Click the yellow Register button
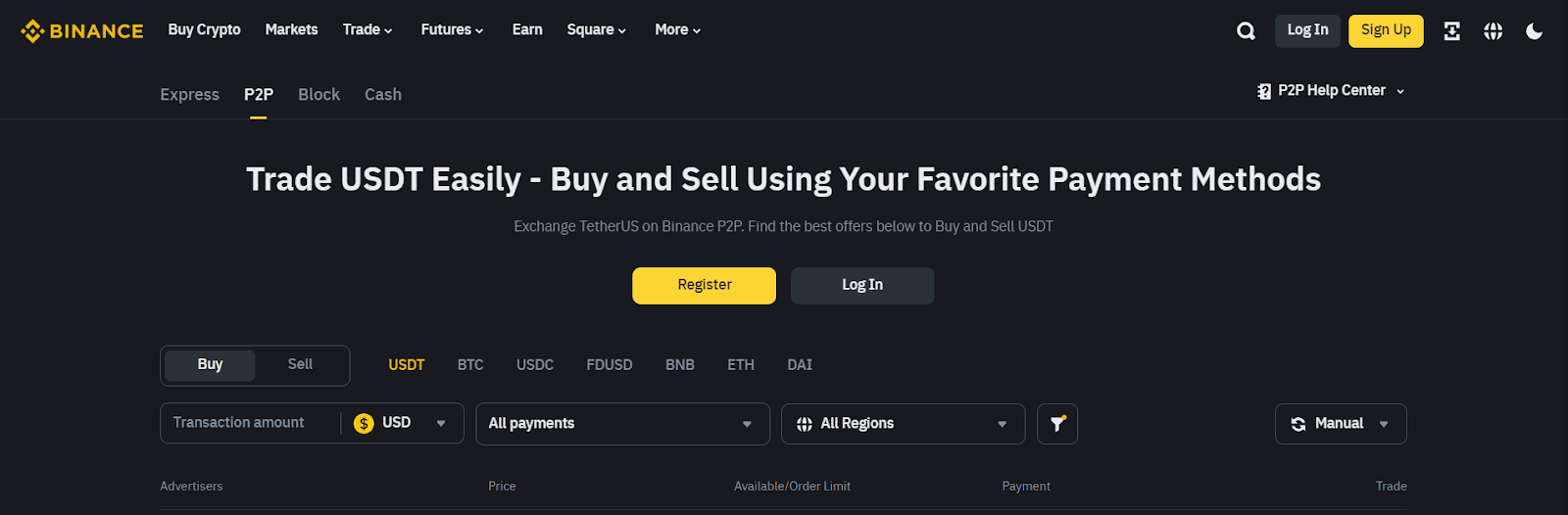Screen dimensions: 1568x515 point(704,285)
